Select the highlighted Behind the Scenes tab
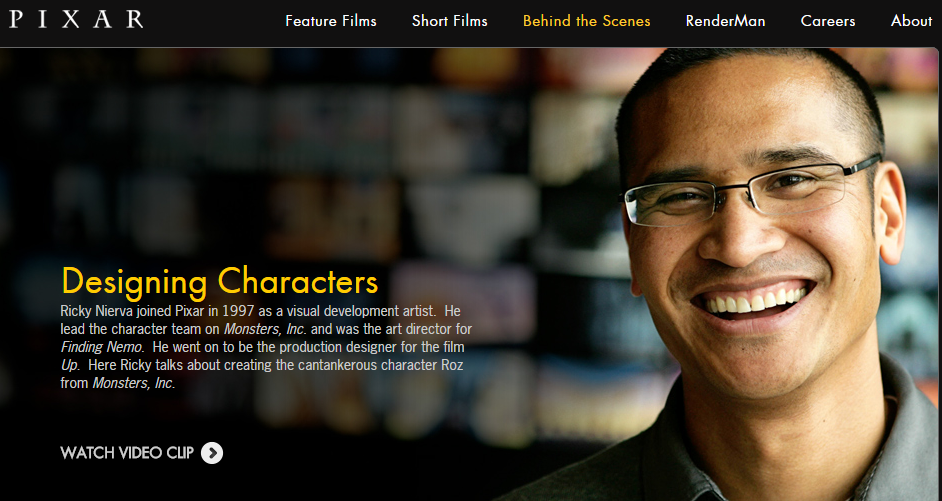 [586, 21]
